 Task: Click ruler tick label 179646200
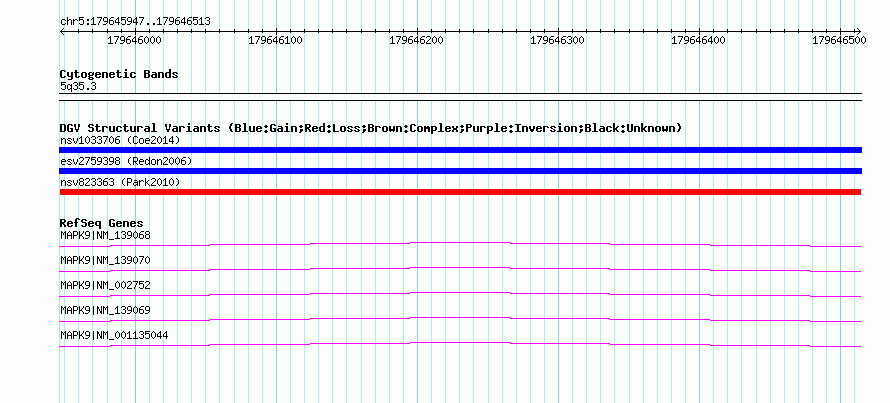click(417, 41)
